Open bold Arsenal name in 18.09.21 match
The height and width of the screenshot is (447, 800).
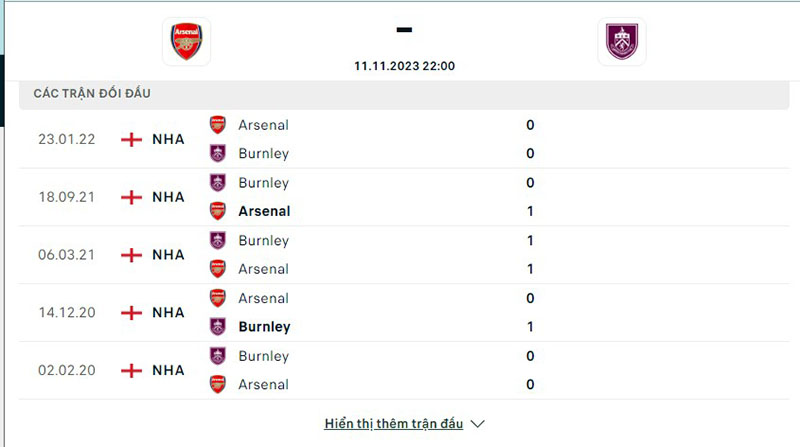point(264,211)
